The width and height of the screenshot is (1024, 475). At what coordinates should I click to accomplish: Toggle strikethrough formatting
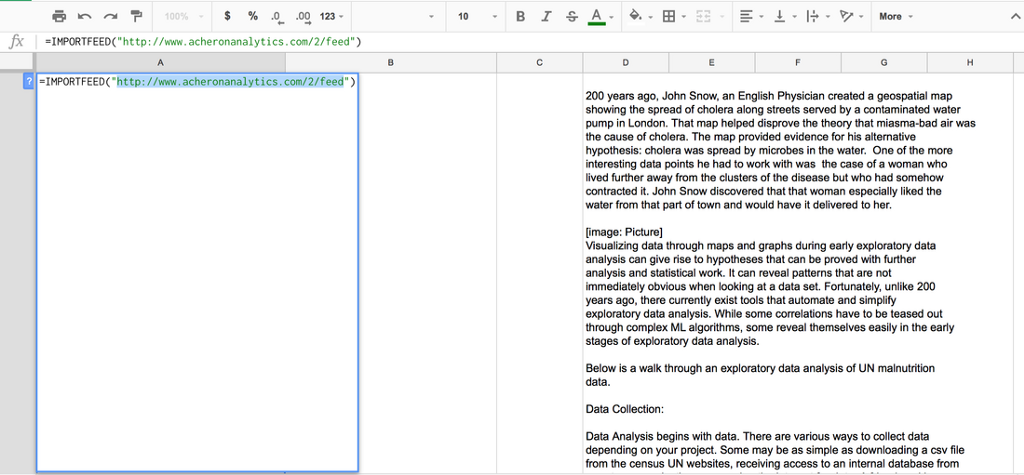pos(571,17)
